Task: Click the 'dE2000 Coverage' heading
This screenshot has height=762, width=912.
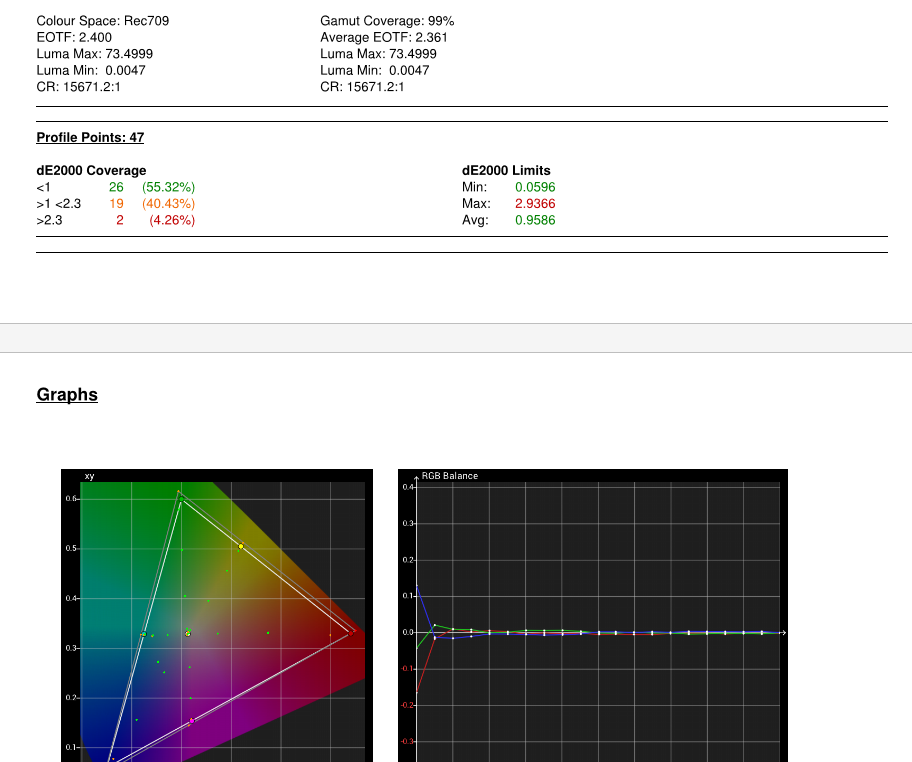Action: click(x=91, y=170)
